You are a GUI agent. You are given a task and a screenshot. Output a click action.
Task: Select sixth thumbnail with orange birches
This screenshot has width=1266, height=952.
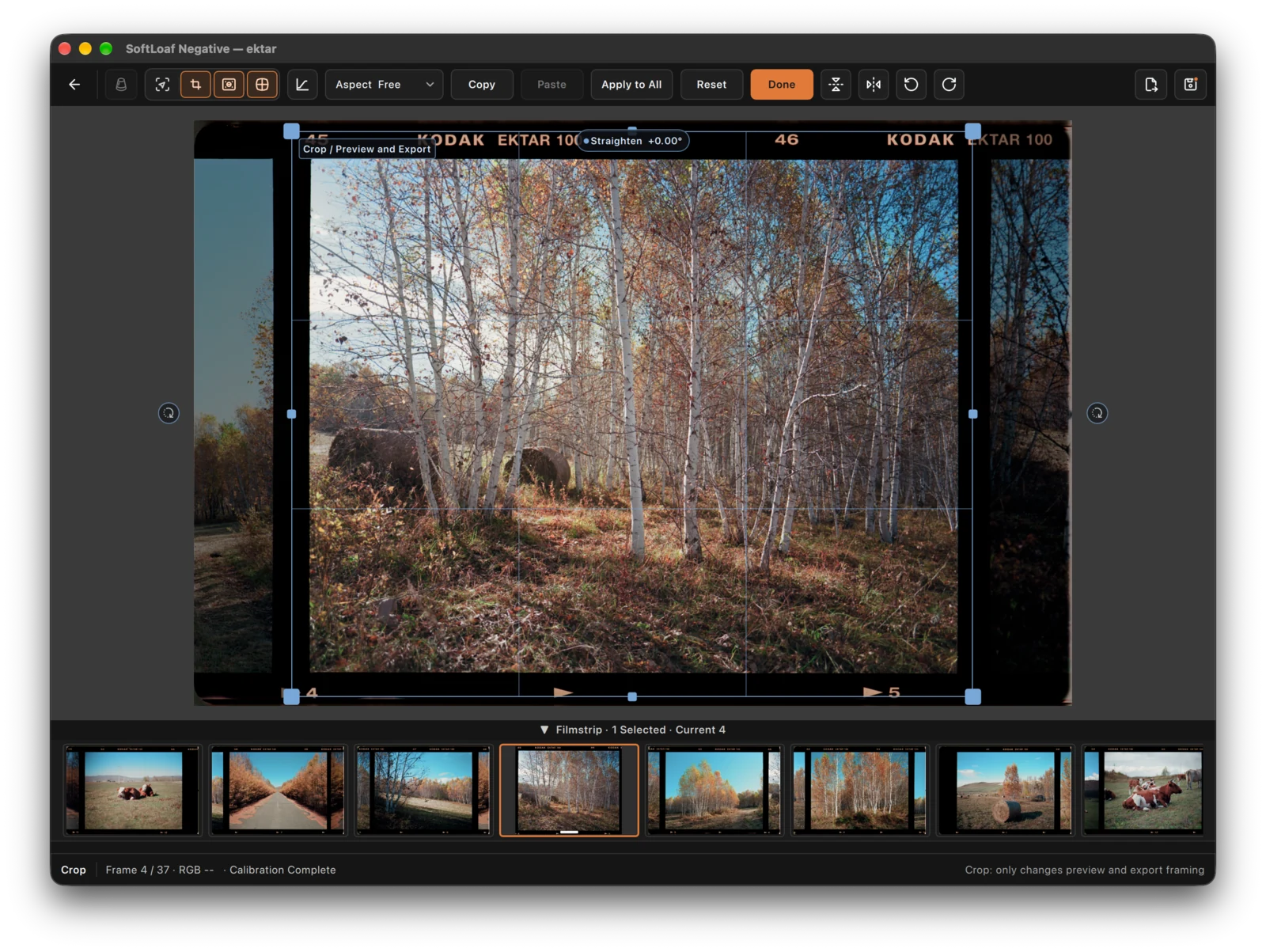click(860, 790)
